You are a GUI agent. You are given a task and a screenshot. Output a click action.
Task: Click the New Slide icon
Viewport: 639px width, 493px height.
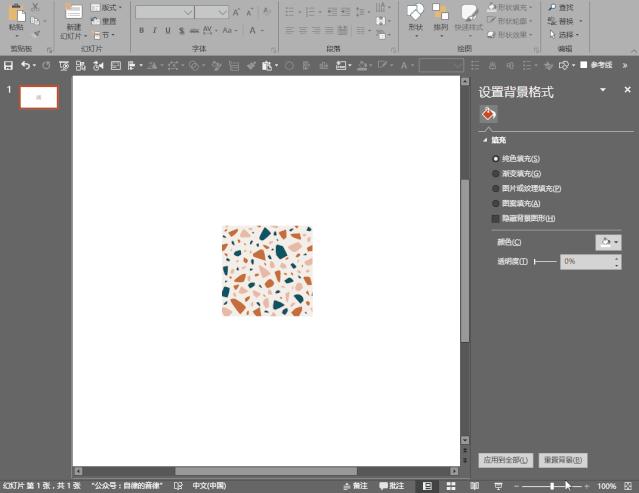(x=73, y=12)
